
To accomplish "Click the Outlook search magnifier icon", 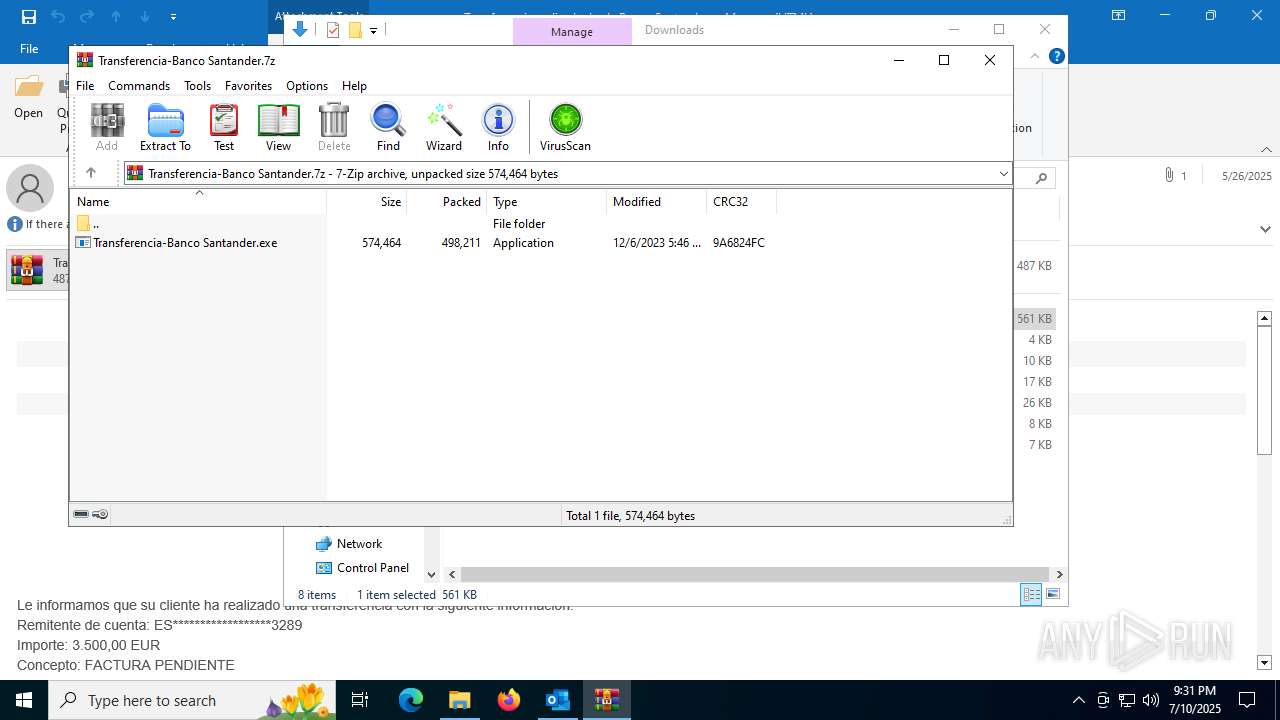I will click(1041, 179).
